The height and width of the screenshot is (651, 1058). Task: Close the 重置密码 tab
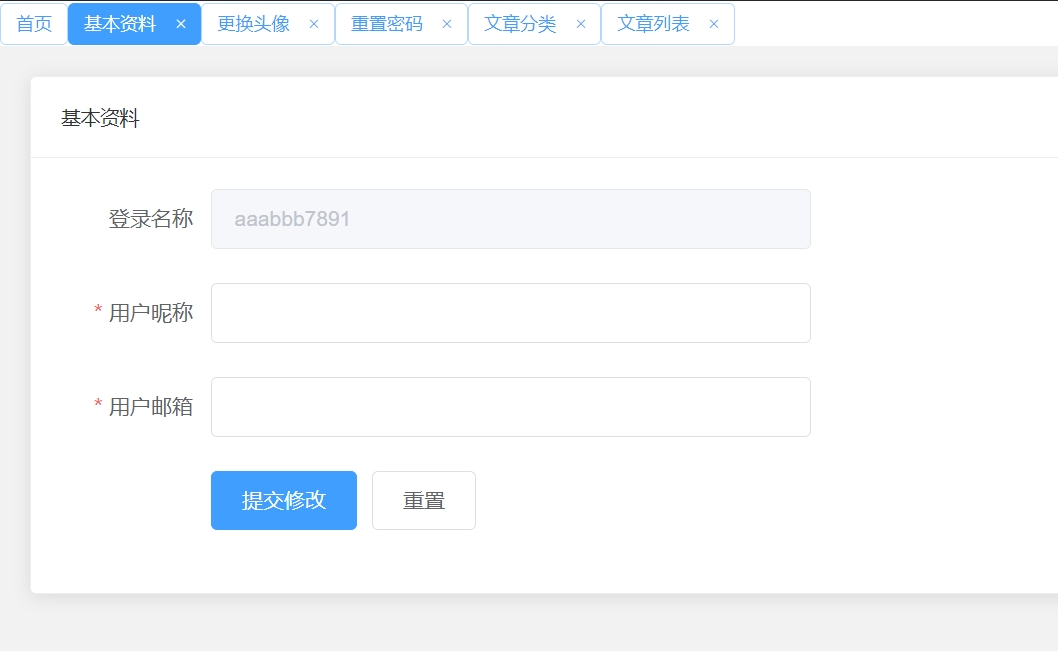(x=447, y=24)
